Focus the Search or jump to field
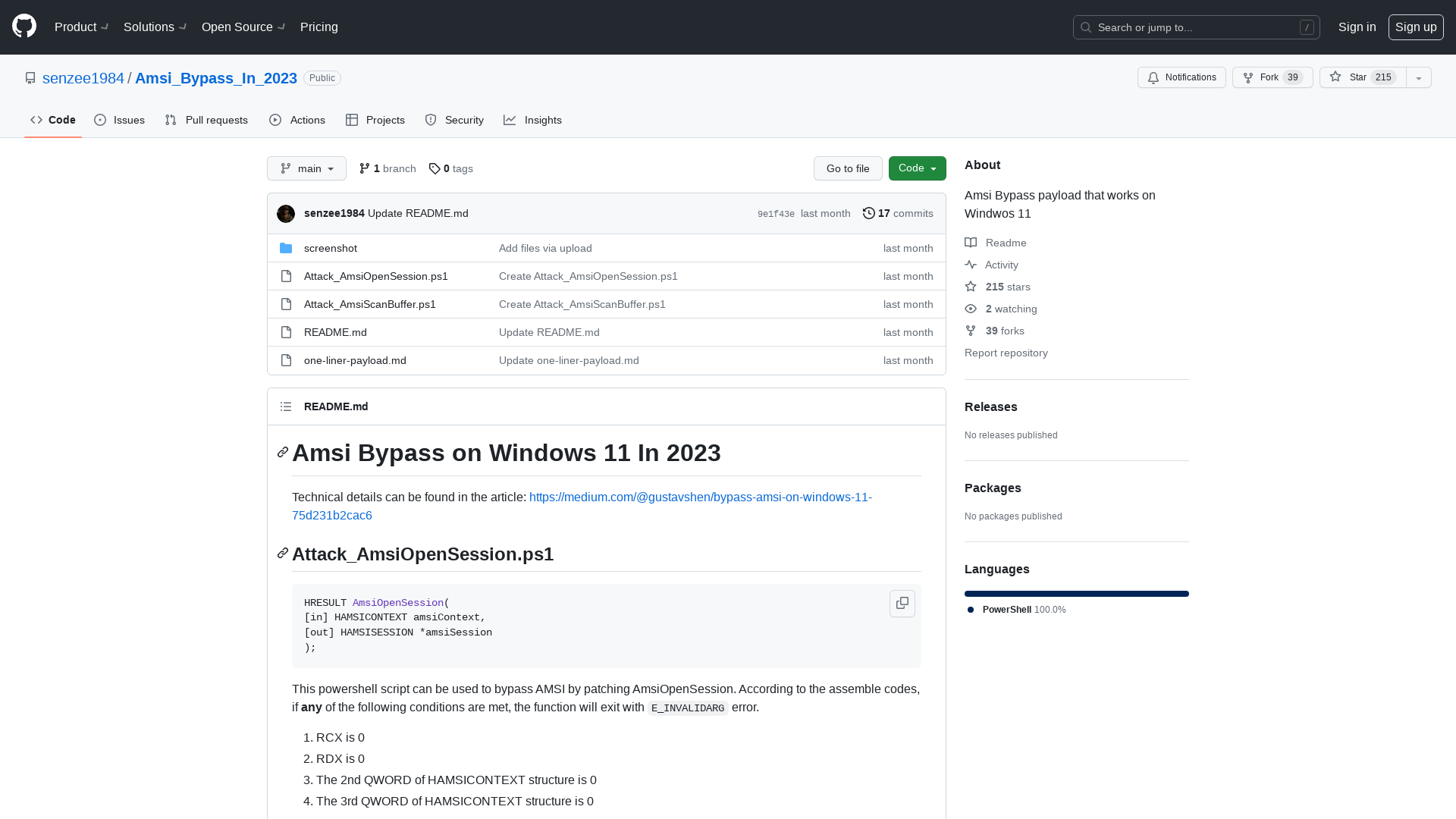1456x819 pixels. [1197, 27]
